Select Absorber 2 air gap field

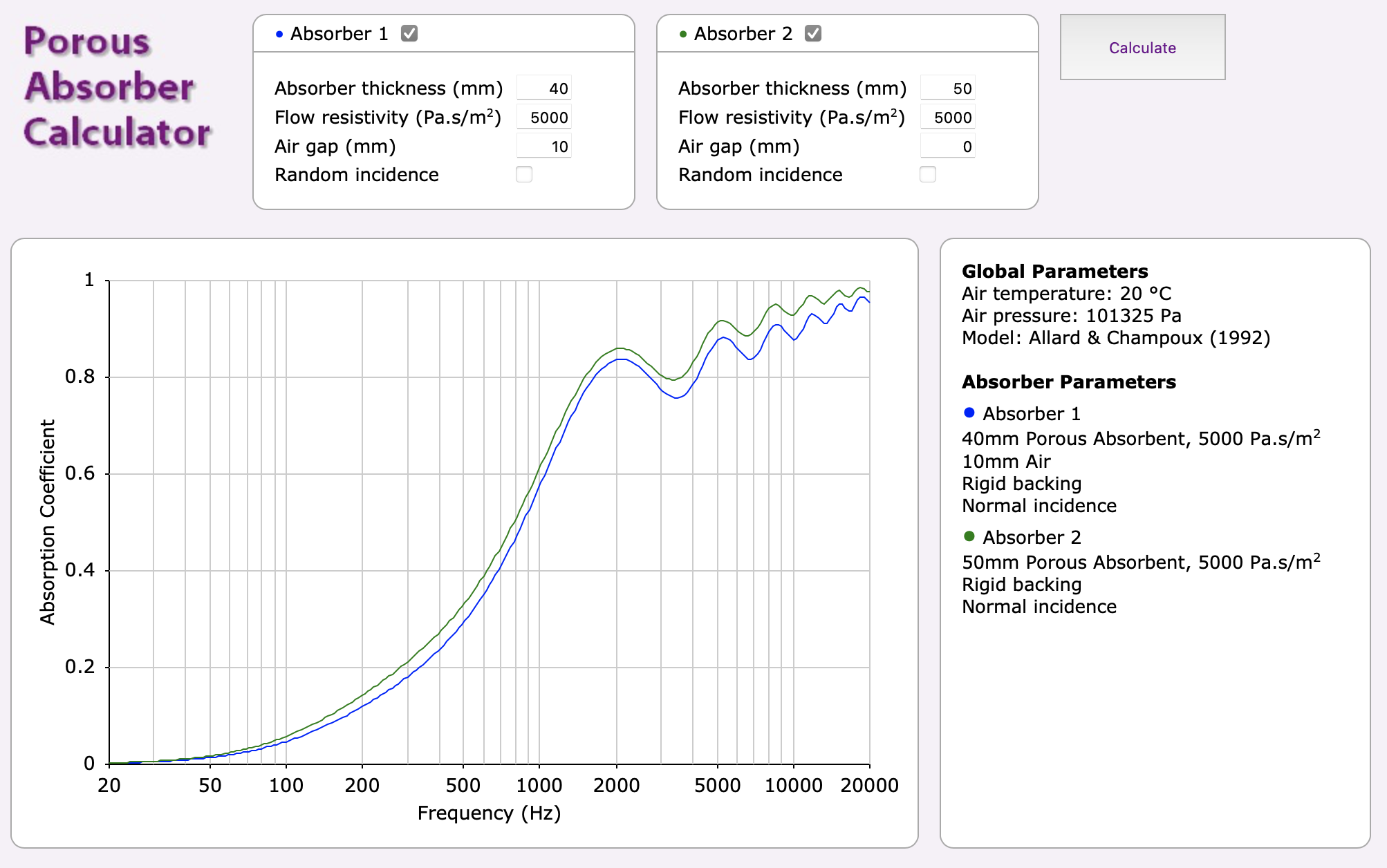pyautogui.click(x=948, y=147)
